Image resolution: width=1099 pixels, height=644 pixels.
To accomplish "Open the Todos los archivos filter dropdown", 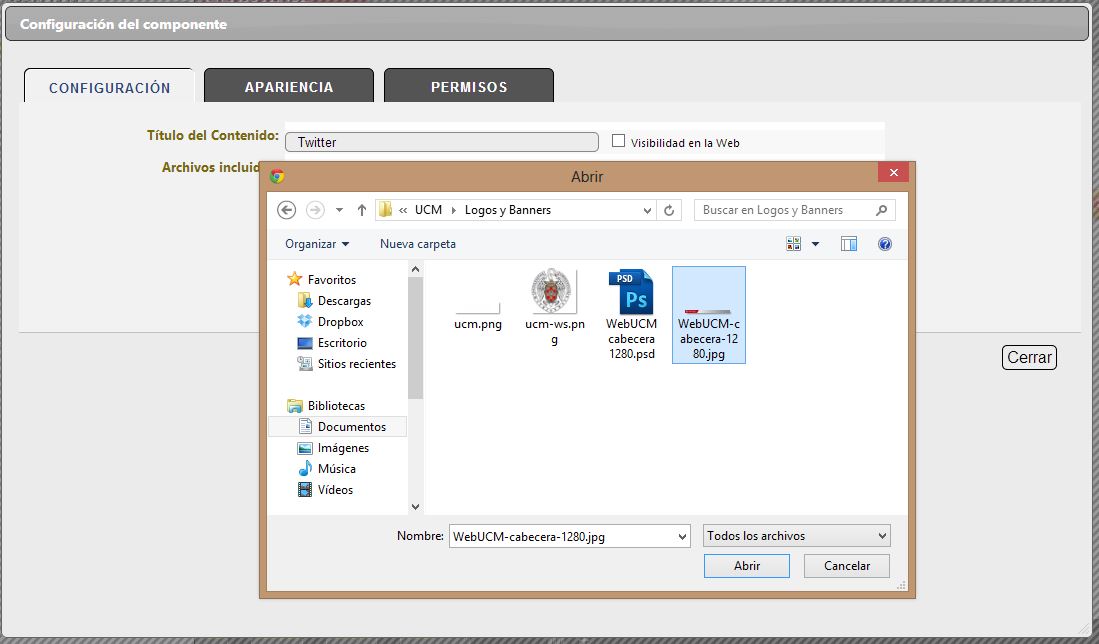I will tap(796, 536).
